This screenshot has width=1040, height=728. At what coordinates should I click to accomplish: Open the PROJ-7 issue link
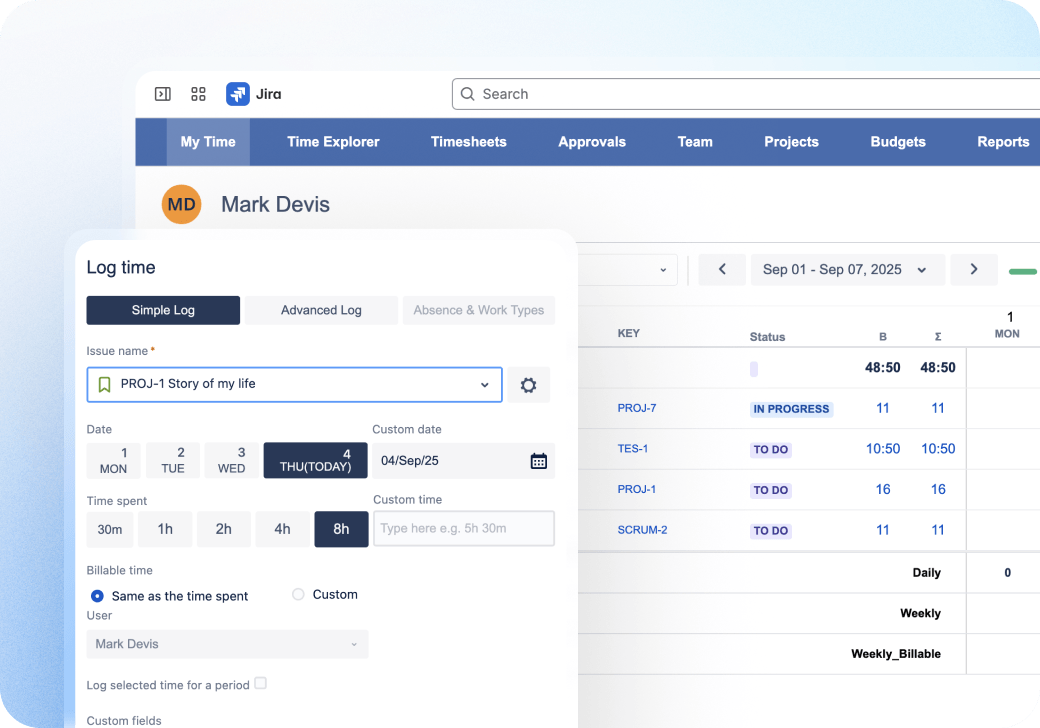(x=637, y=408)
